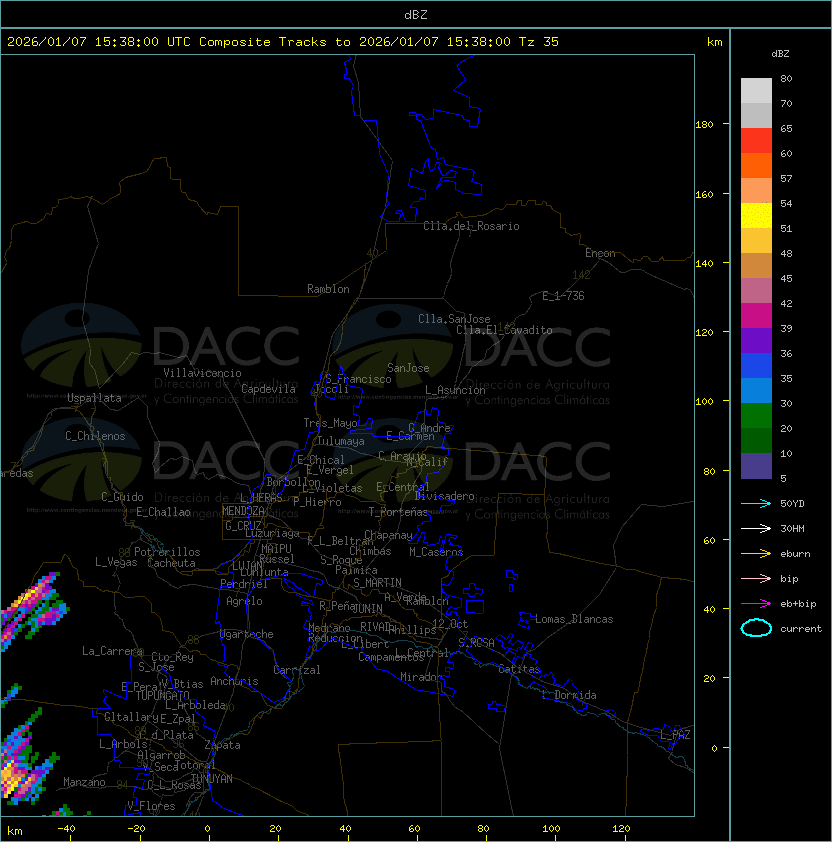Viewport: 832px width, 842px height.
Task: Click the 'dBZ' label above the color scale
Action: click(780, 54)
